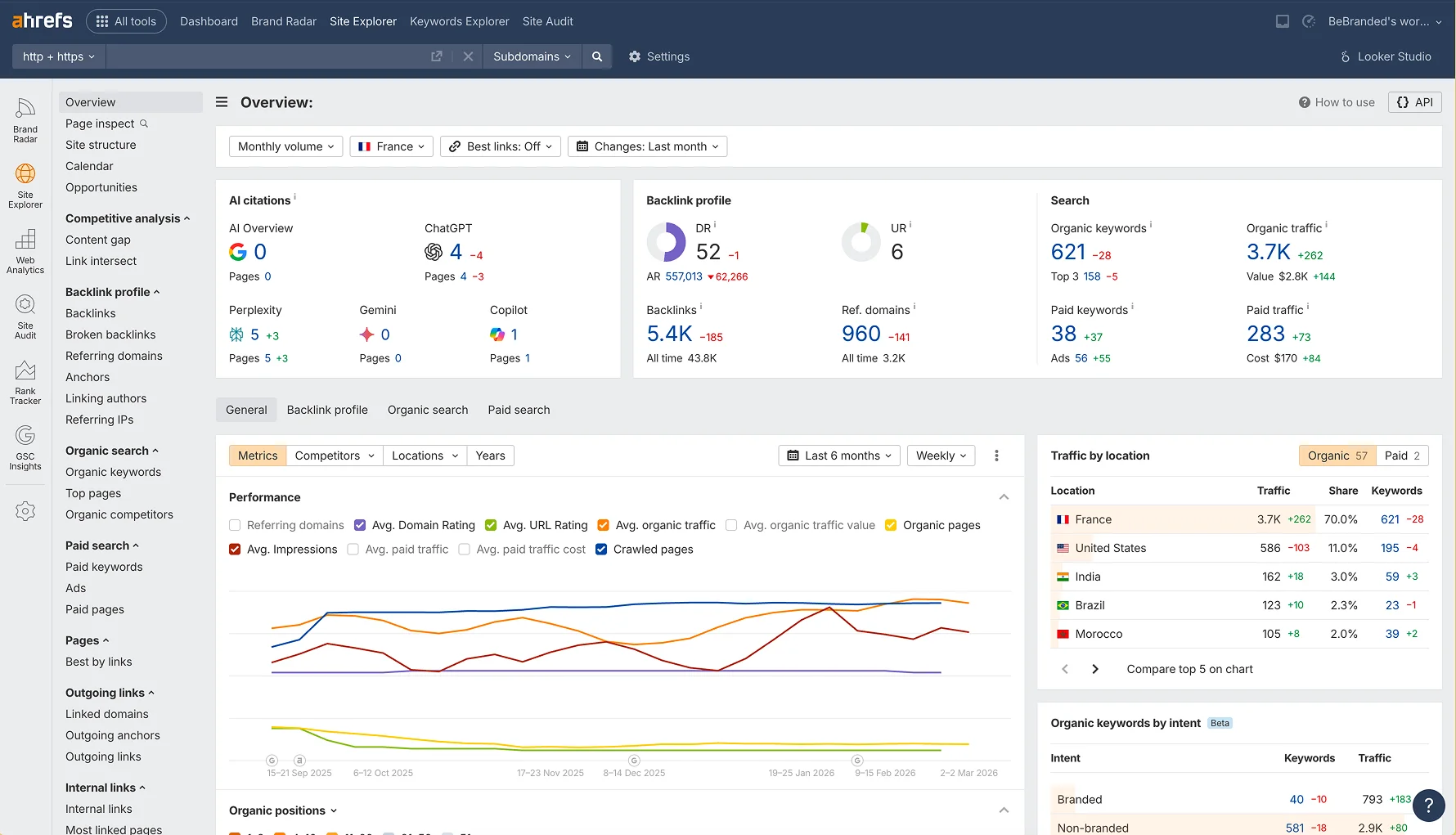Click into the URL input field
Image resolution: width=1456 pixels, height=835 pixels.
[x=265, y=56]
